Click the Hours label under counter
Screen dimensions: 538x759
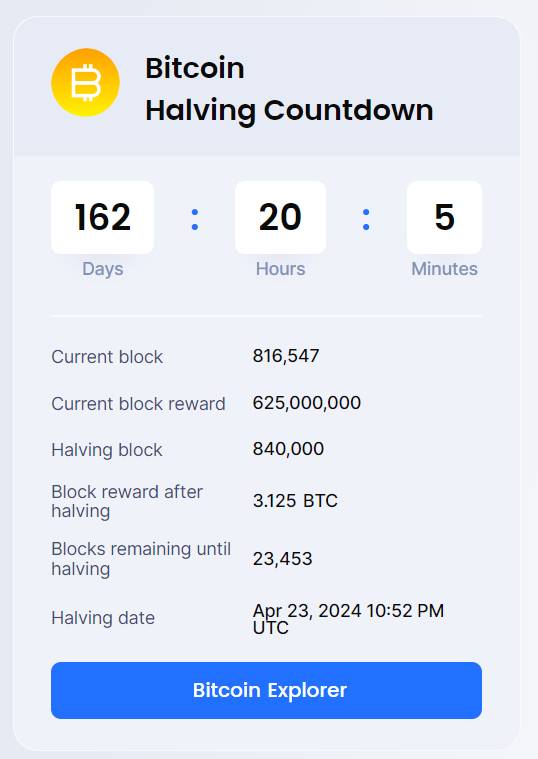coord(280,269)
